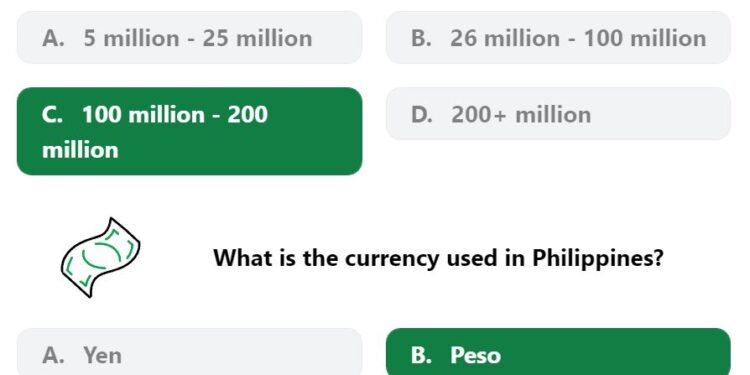Click the word "Philippines?" in the question
The width and height of the screenshot is (750, 375).
point(598,259)
